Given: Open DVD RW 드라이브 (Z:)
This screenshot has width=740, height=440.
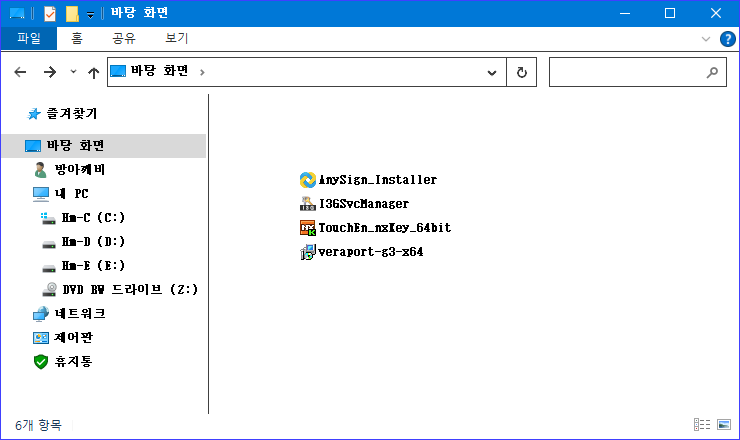Looking at the screenshot, I should 130,289.
